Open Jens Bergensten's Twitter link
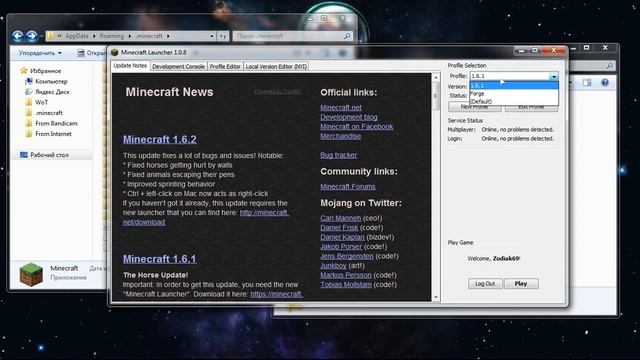This screenshot has width=640, height=360. point(347,256)
